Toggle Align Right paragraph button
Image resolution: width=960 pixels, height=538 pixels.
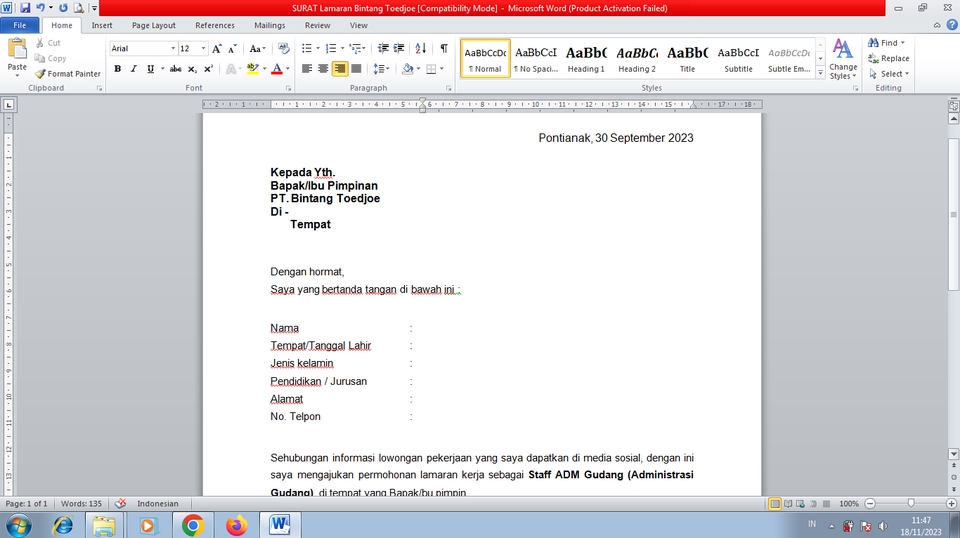(339, 69)
